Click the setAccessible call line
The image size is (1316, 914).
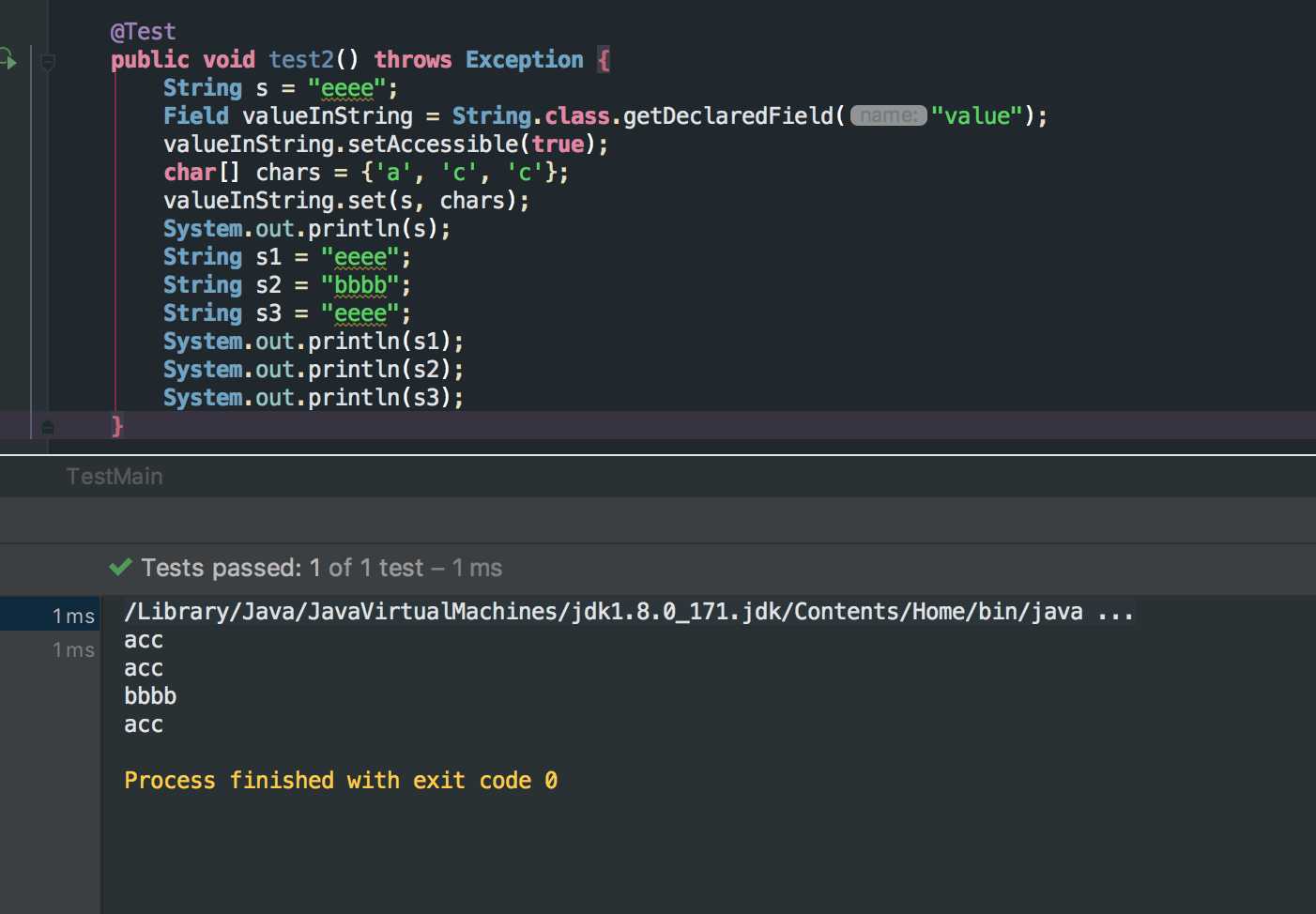[386, 145]
